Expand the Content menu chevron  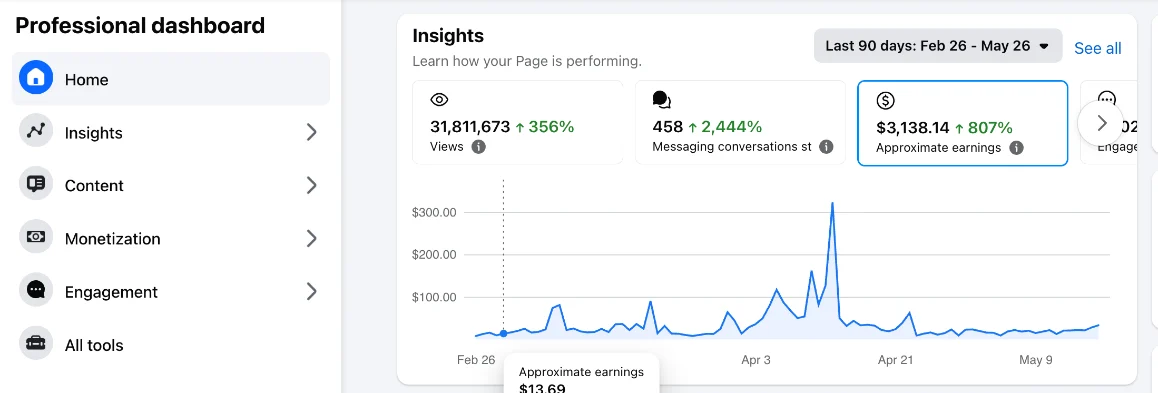point(312,185)
